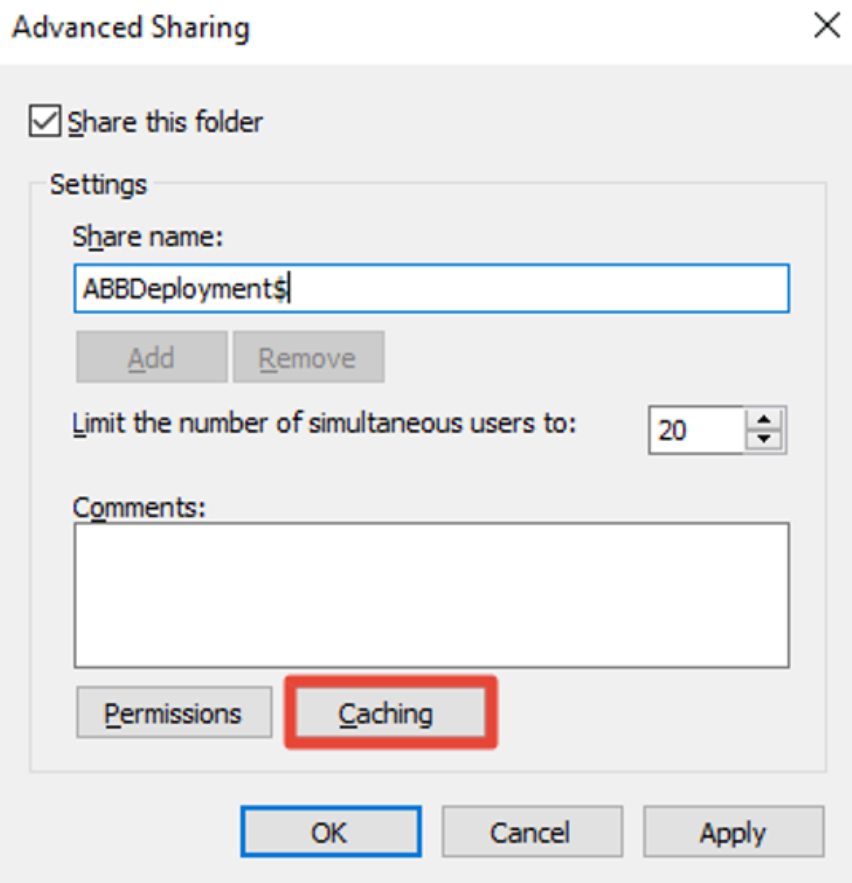Toggle the Share this folder checkbox

click(x=44, y=121)
